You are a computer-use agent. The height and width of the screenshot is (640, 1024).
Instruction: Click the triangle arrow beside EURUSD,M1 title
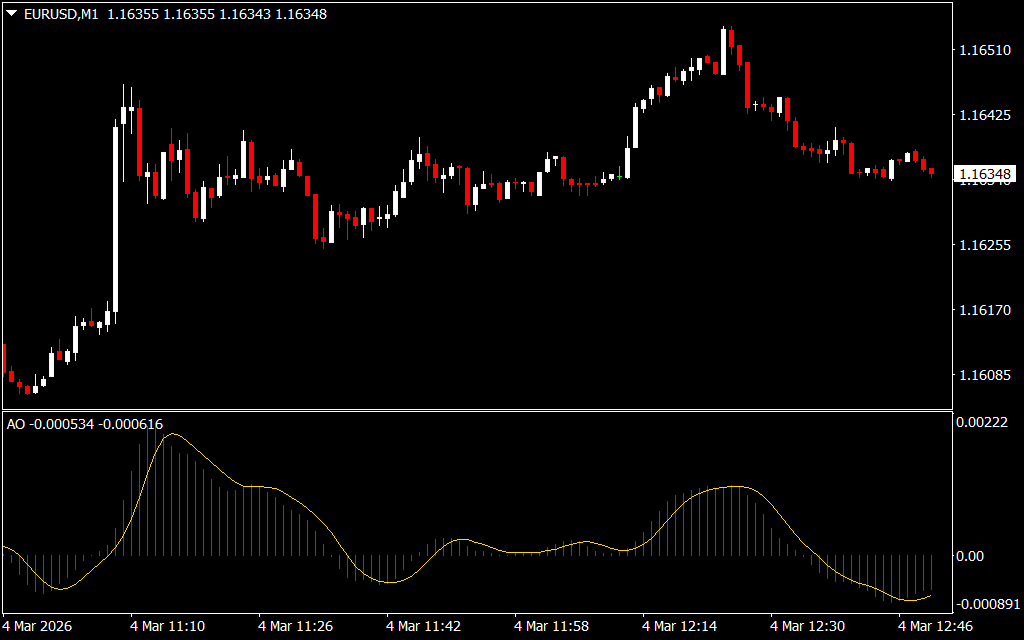coord(11,14)
